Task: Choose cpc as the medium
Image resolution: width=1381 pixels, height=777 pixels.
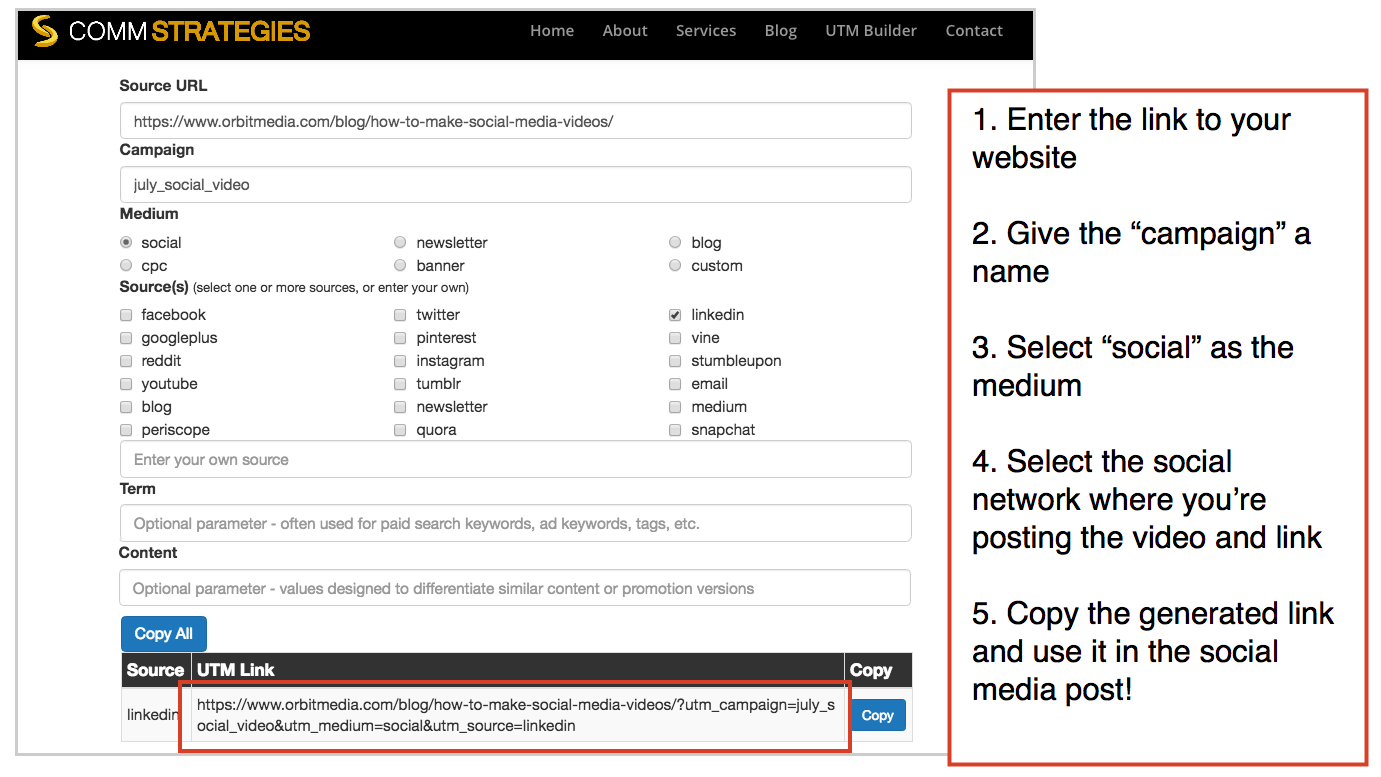Action: [126, 266]
